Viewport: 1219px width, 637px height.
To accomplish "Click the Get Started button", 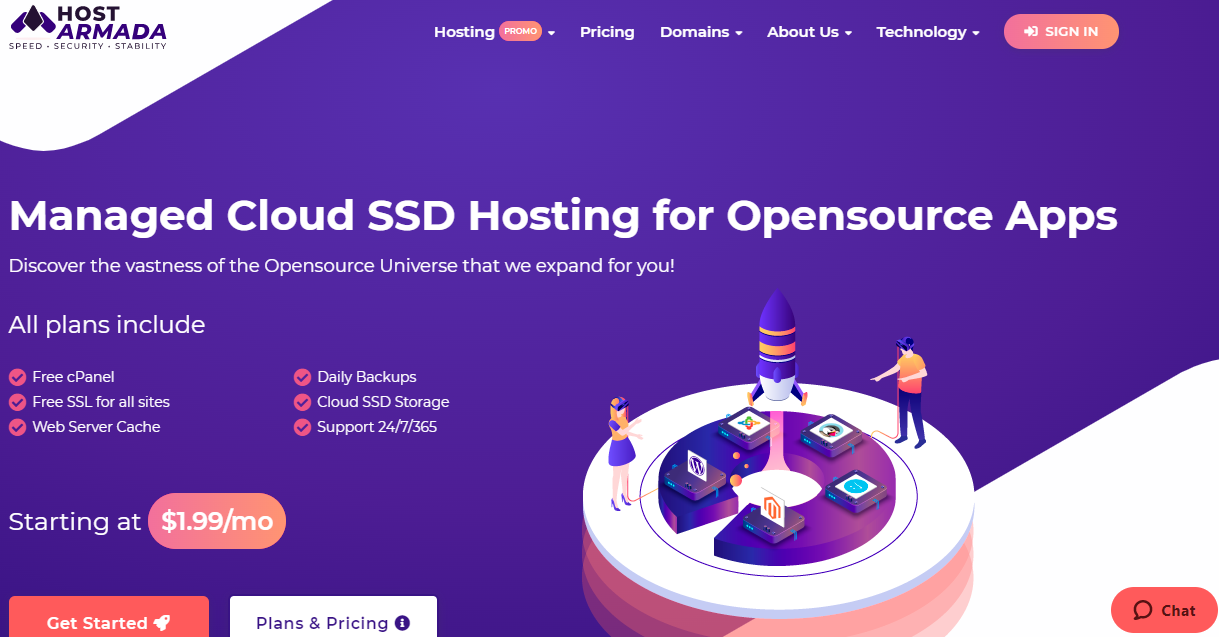I will [x=108, y=622].
